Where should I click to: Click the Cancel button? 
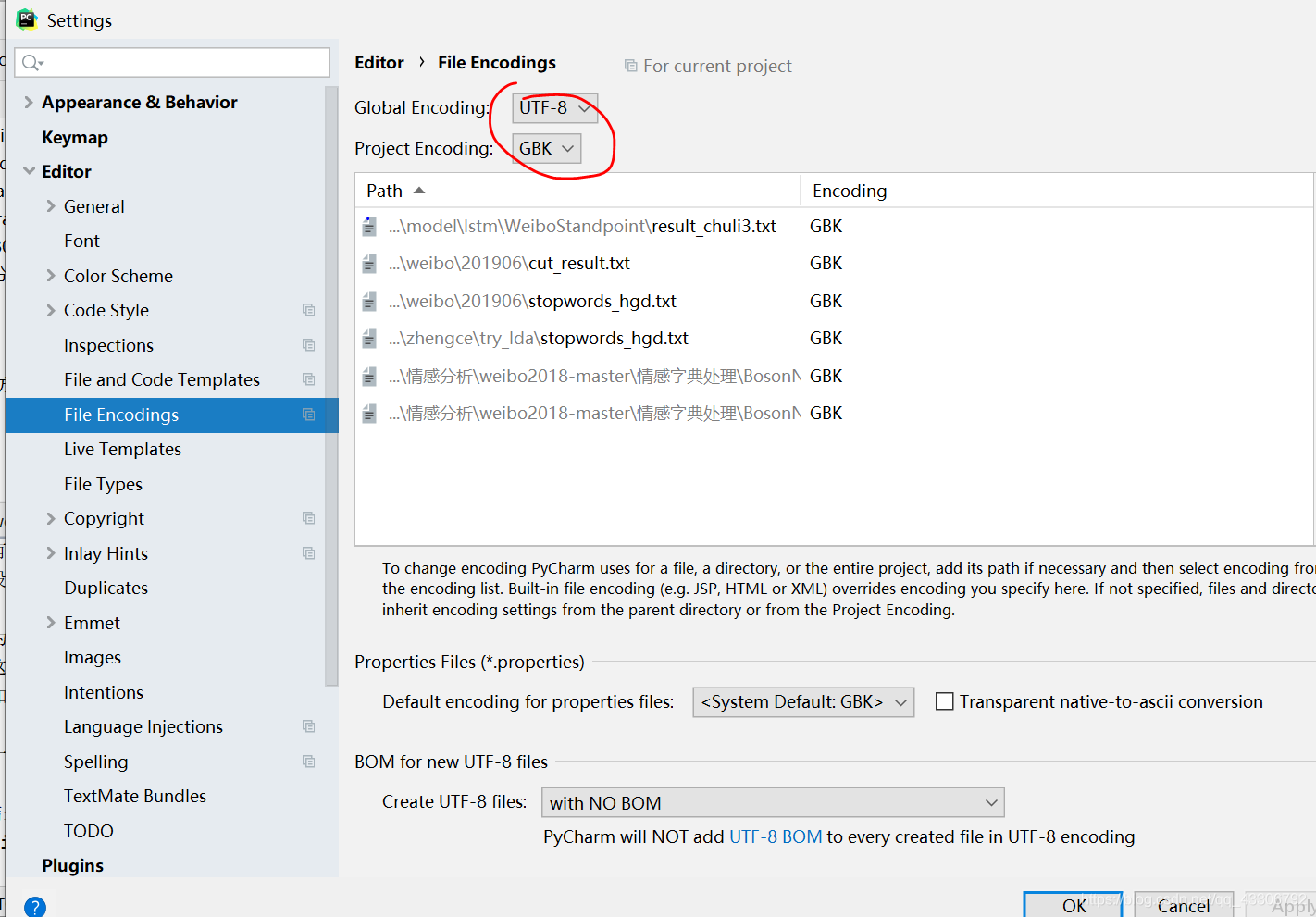click(x=1184, y=905)
